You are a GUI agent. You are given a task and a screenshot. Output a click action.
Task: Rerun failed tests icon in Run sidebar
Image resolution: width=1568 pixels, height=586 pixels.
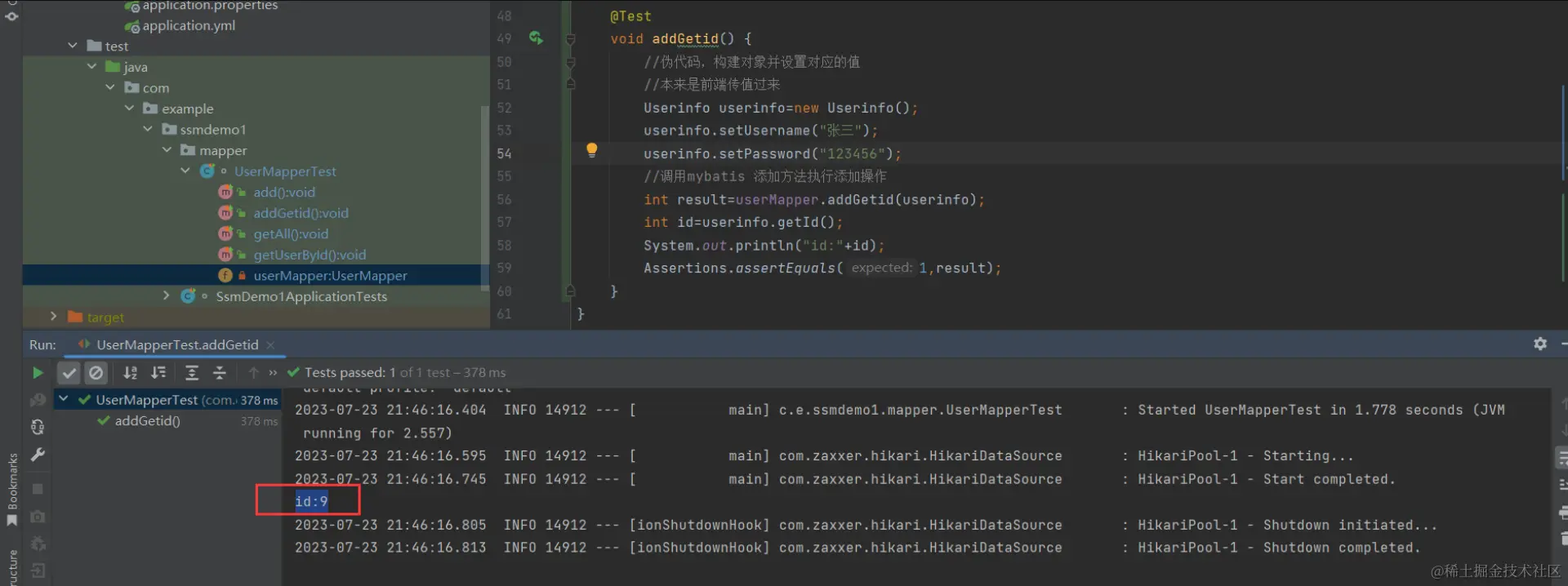pos(38,400)
